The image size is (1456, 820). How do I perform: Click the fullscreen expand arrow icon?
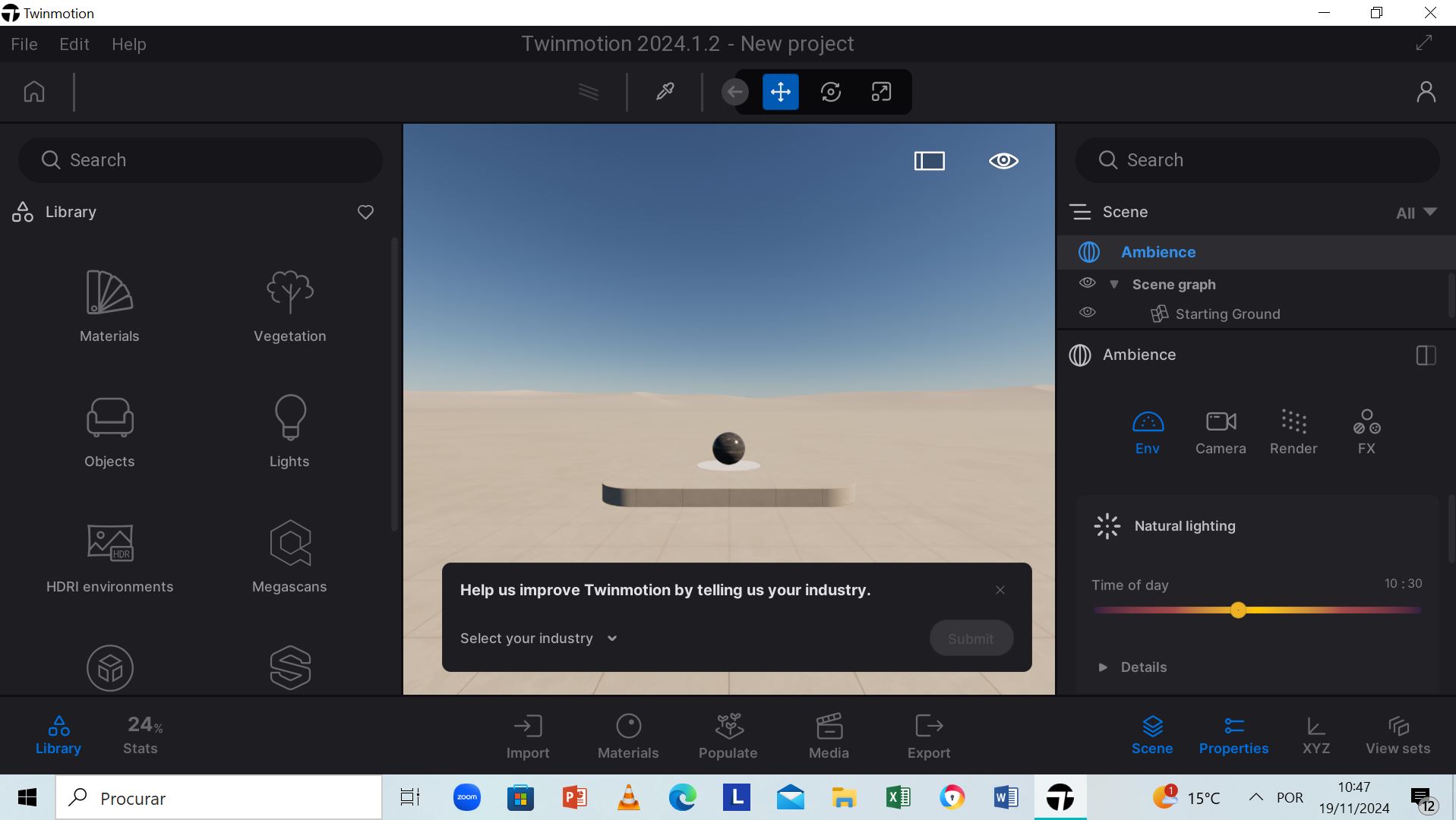point(1424,43)
